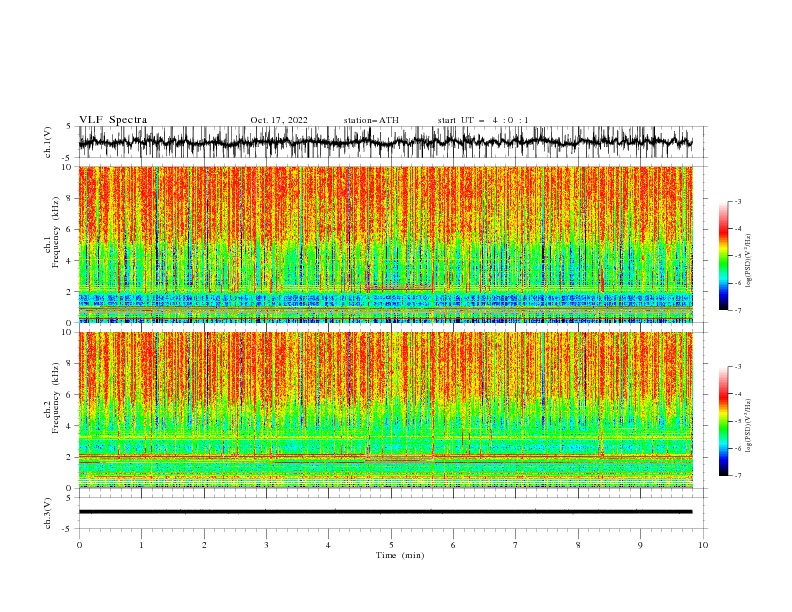The image size is (792, 612).
Task: Click the upper color bar "log(PSD)" label
Action: pyautogui.click(x=748, y=261)
